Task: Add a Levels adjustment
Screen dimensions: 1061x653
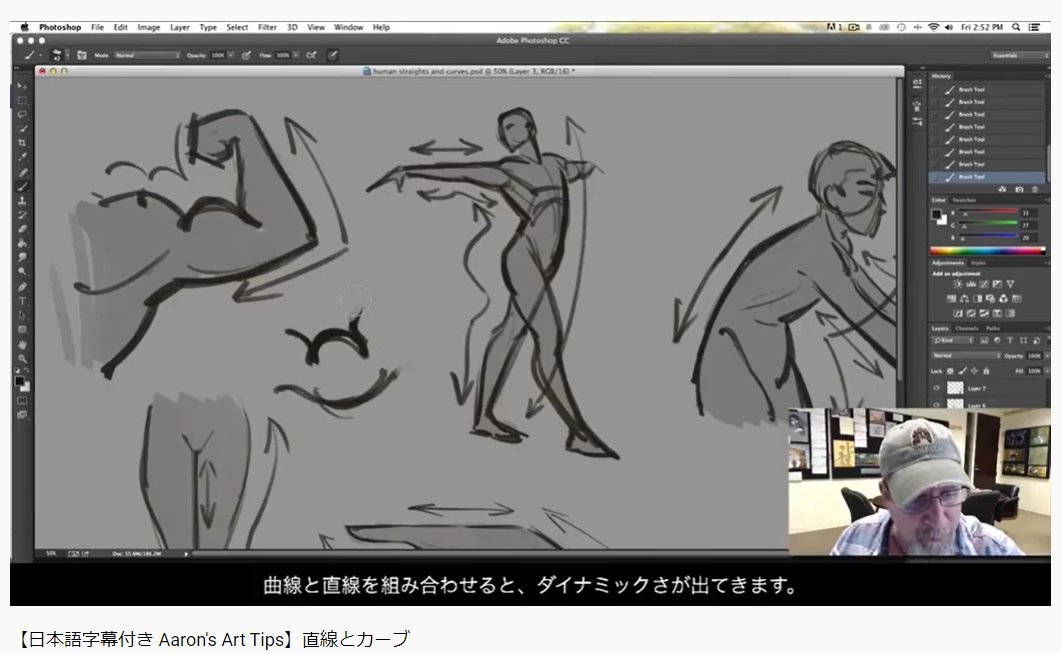Action: click(971, 285)
